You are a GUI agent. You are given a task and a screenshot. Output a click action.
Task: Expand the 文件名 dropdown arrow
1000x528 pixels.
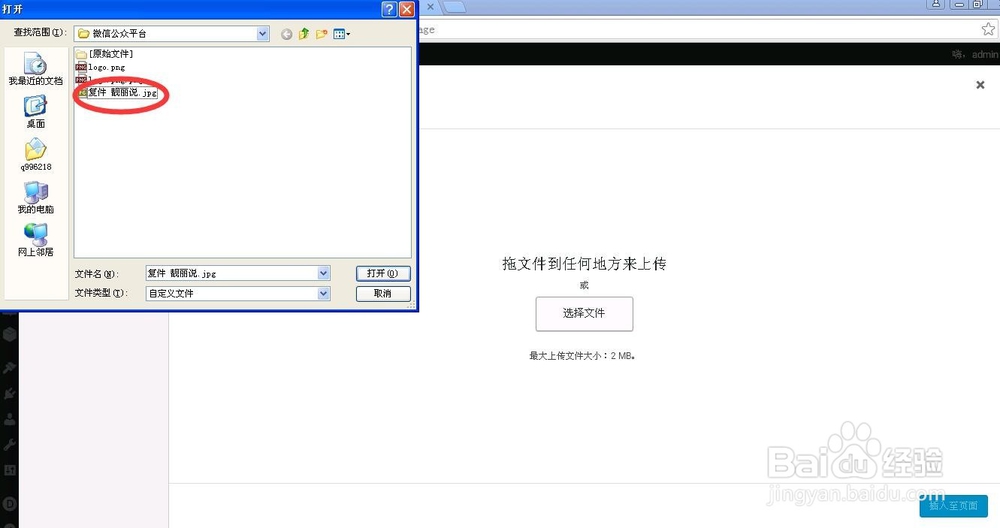[323, 274]
